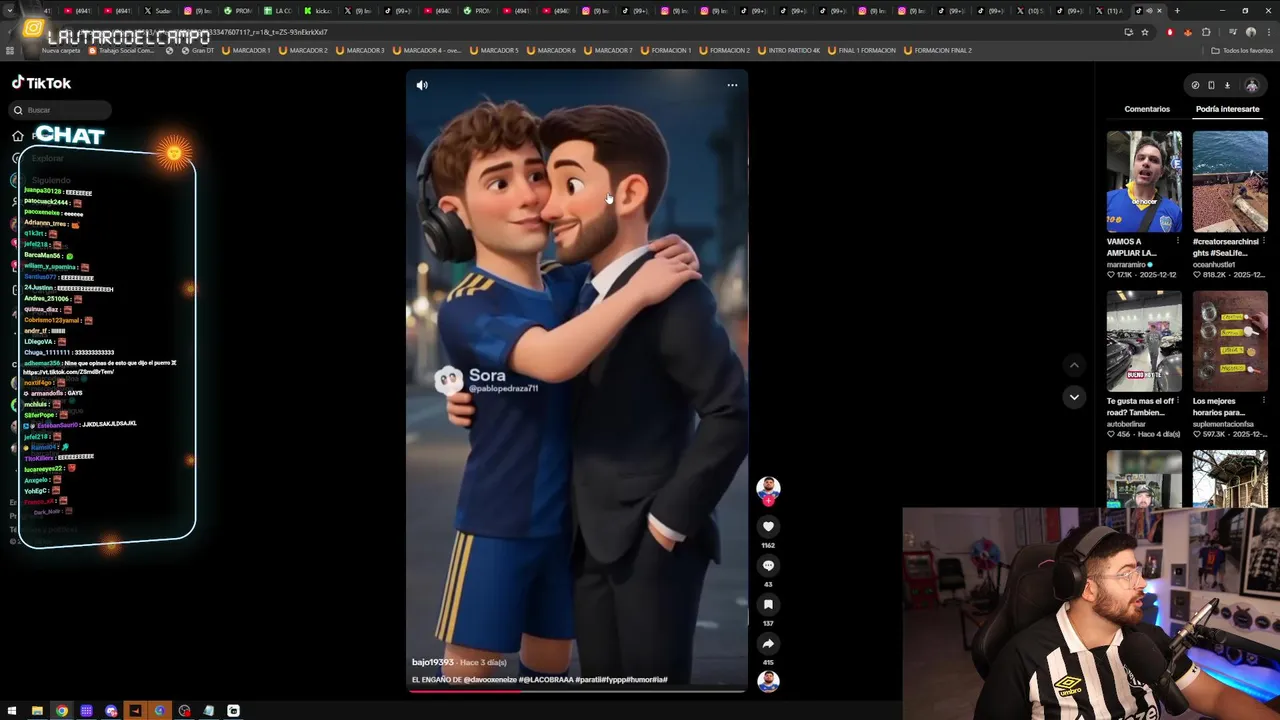Open the sound disc avatar below share

[x=768, y=681]
